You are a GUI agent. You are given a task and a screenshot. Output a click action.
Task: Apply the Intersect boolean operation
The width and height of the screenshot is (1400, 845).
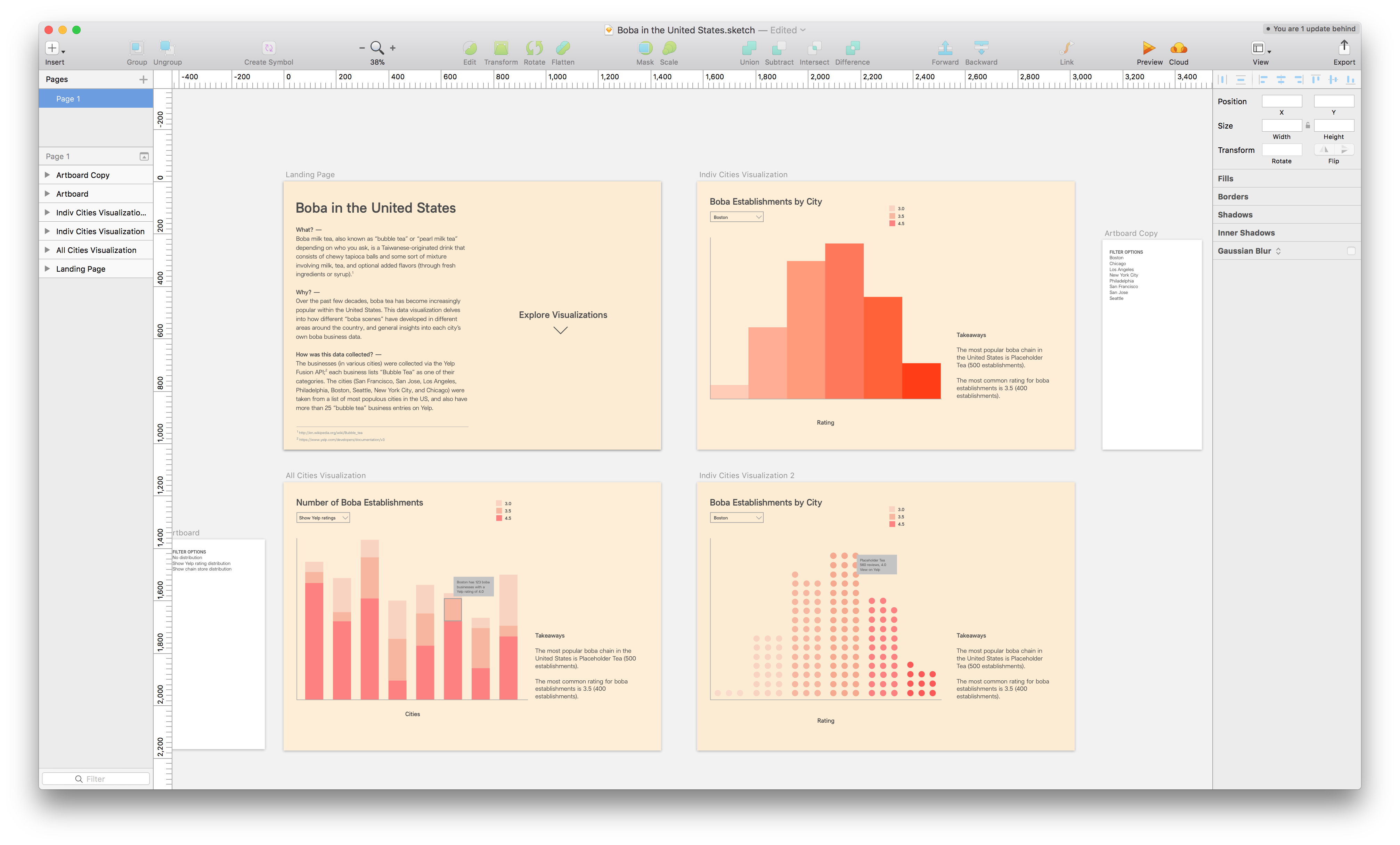coord(814,48)
